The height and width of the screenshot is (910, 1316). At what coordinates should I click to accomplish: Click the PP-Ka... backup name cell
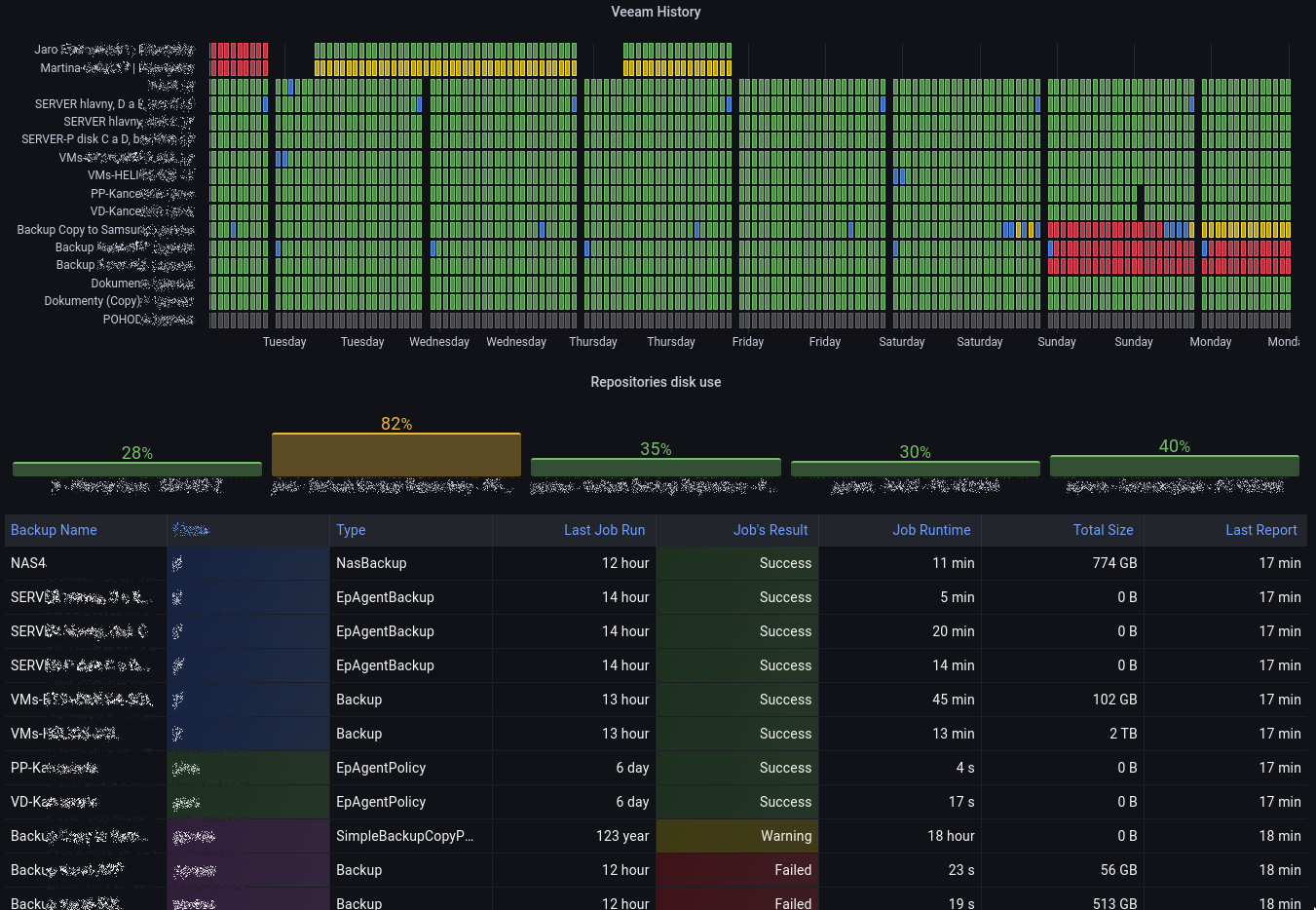click(86, 768)
